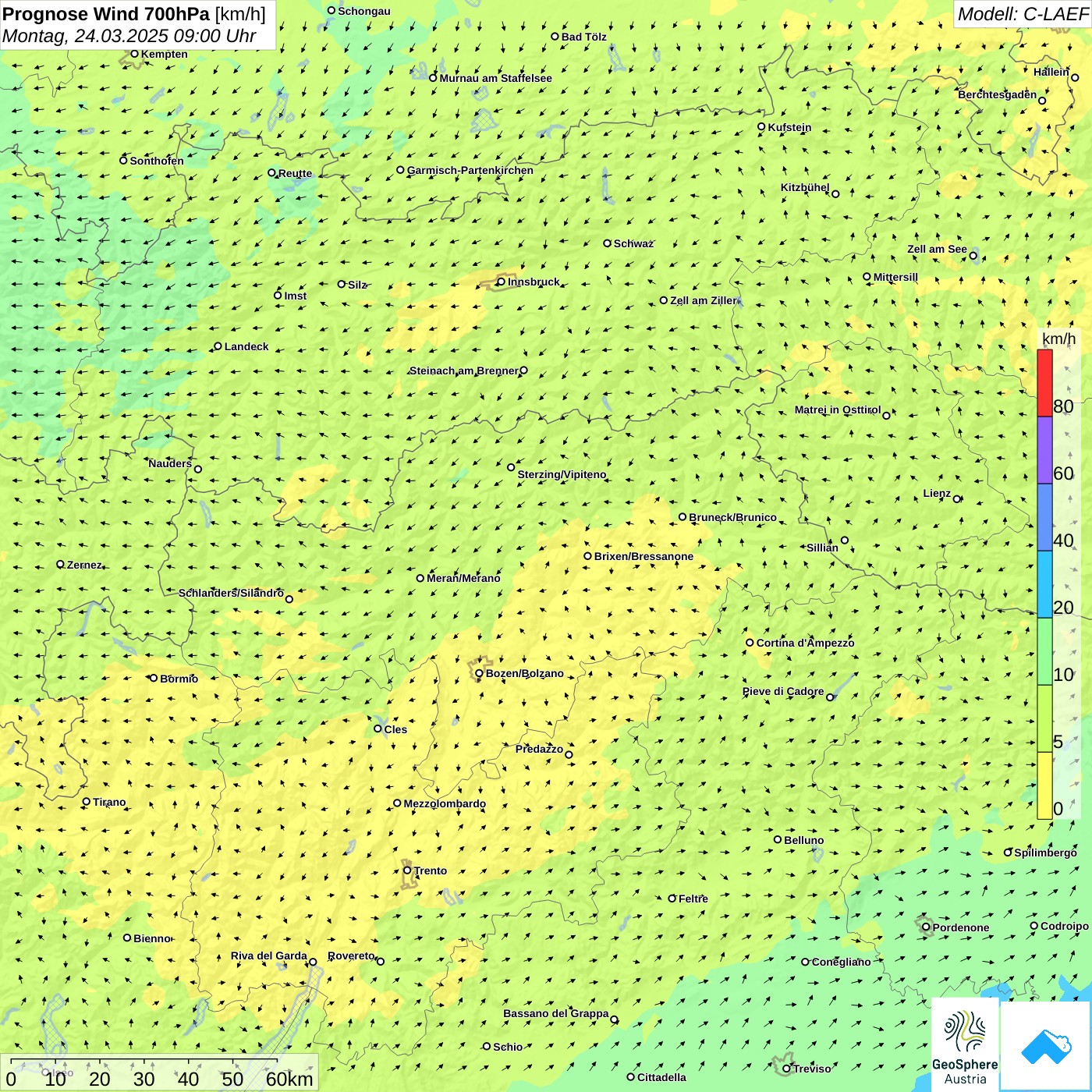Click the 'Modell: C-LAEF' label
This screenshot has width=1092, height=1092.
[1022, 14]
